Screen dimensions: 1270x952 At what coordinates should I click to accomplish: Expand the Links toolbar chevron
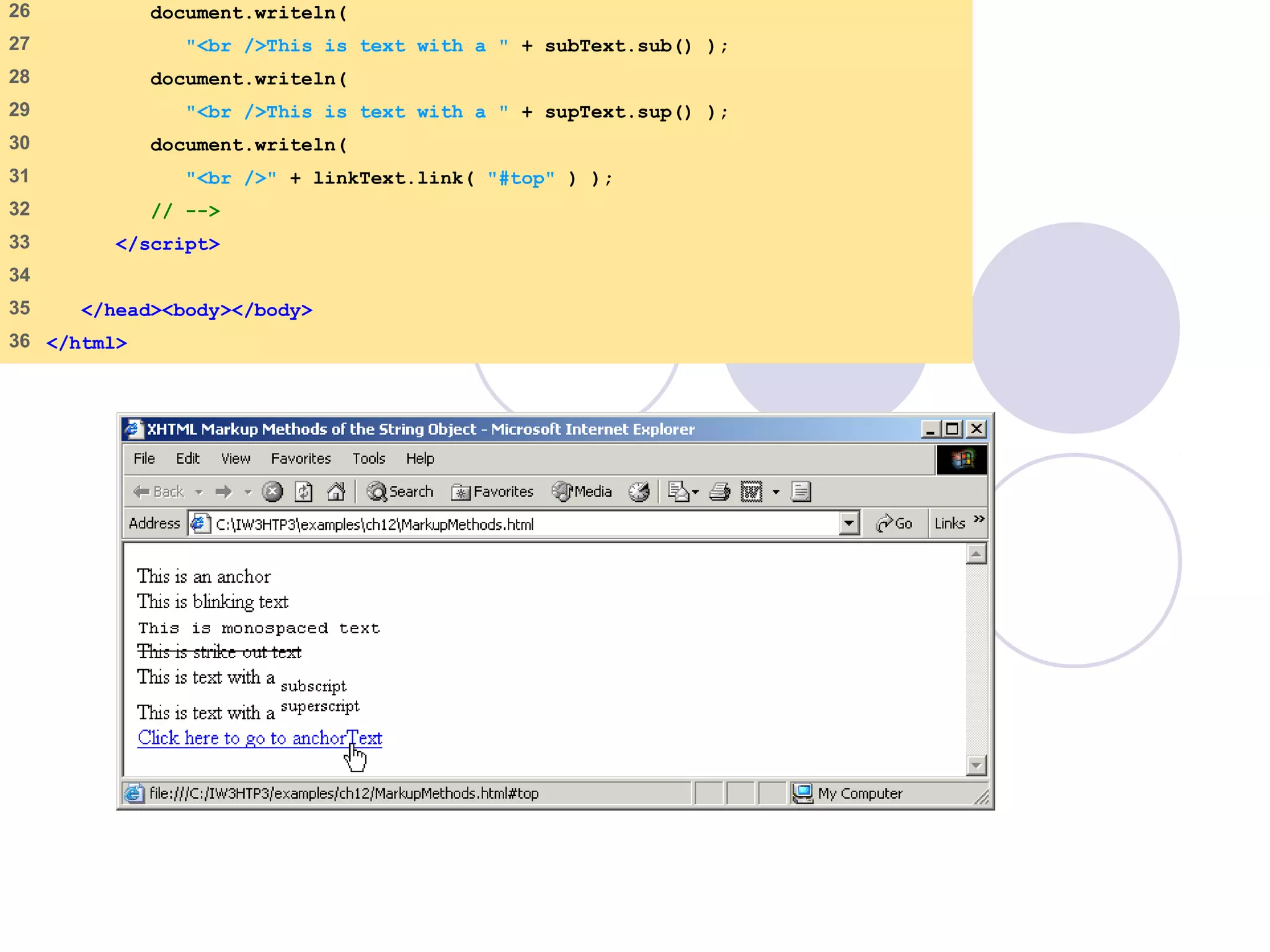coord(979,519)
